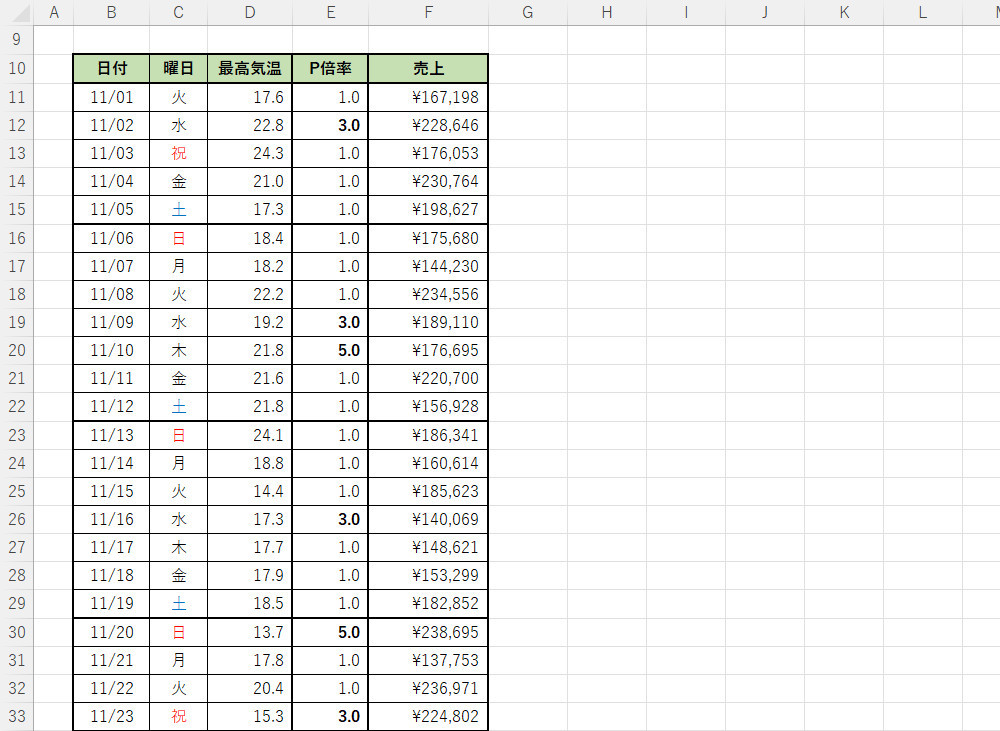Select sales cell ¥182,852
The width and height of the screenshot is (1000, 731).
[x=429, y=603]
